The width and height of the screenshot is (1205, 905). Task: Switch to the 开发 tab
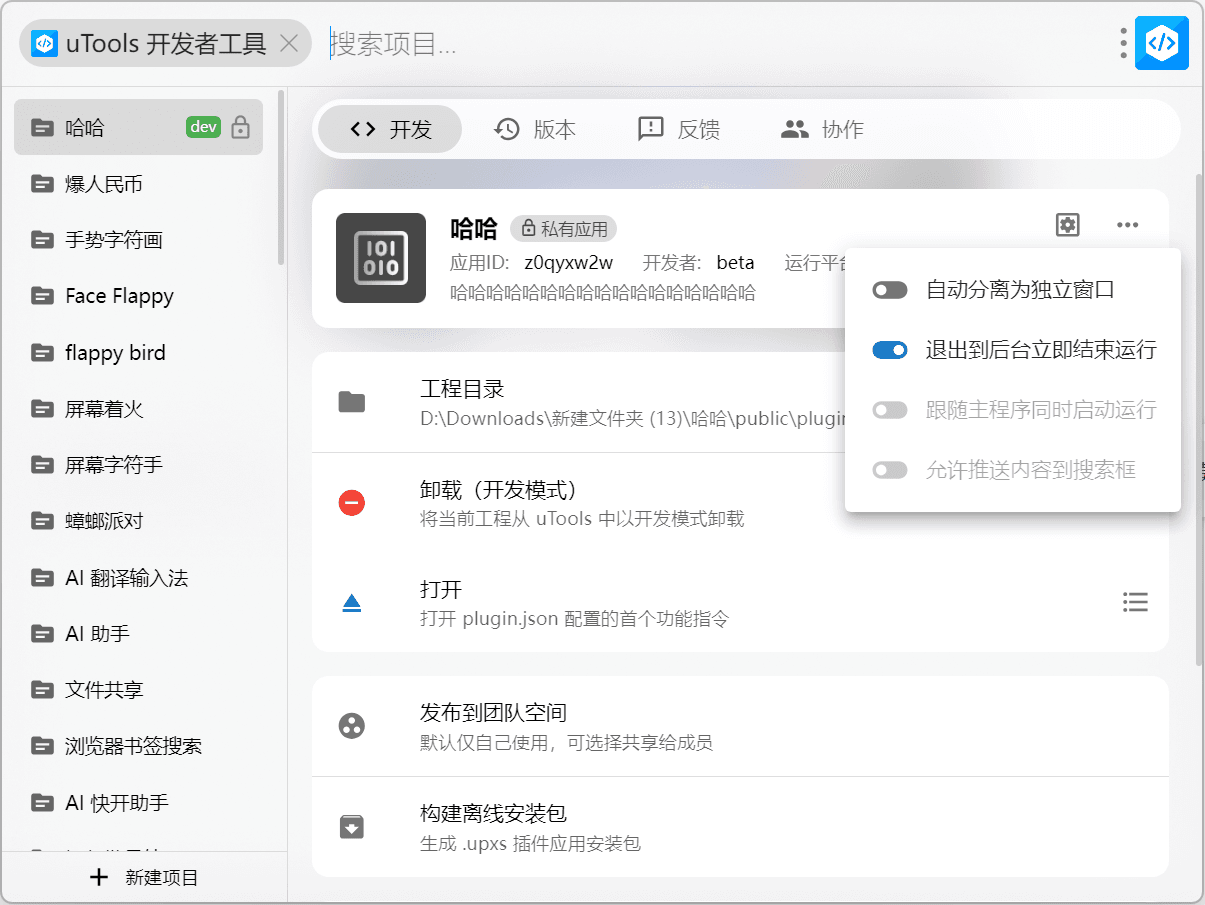(x=390, y=129)
